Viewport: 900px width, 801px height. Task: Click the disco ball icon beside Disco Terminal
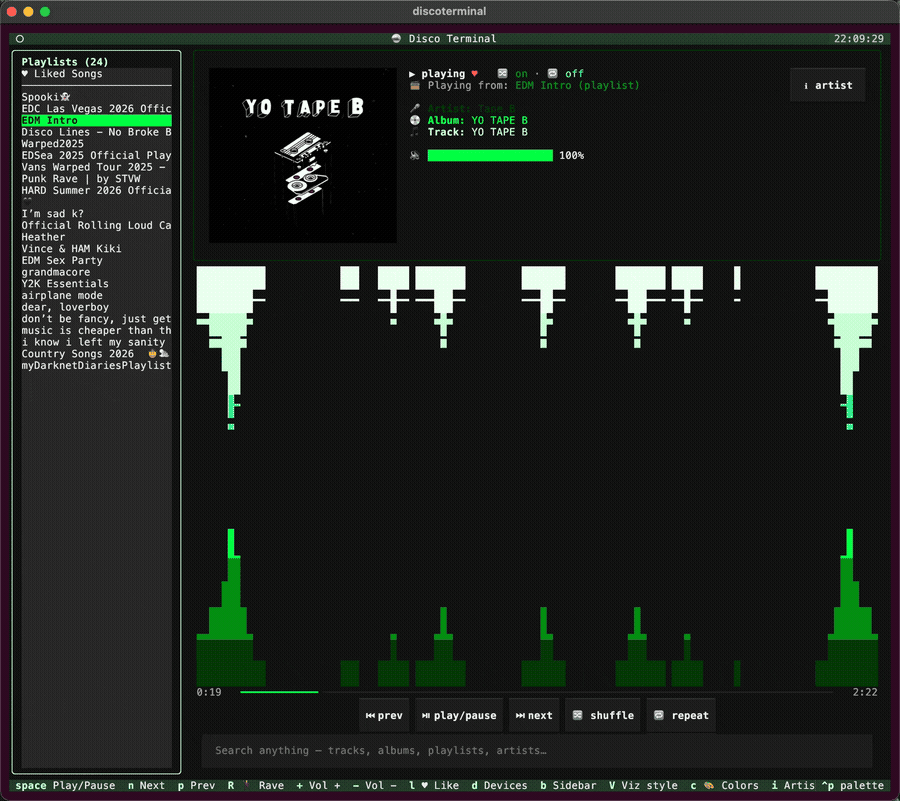396,38
